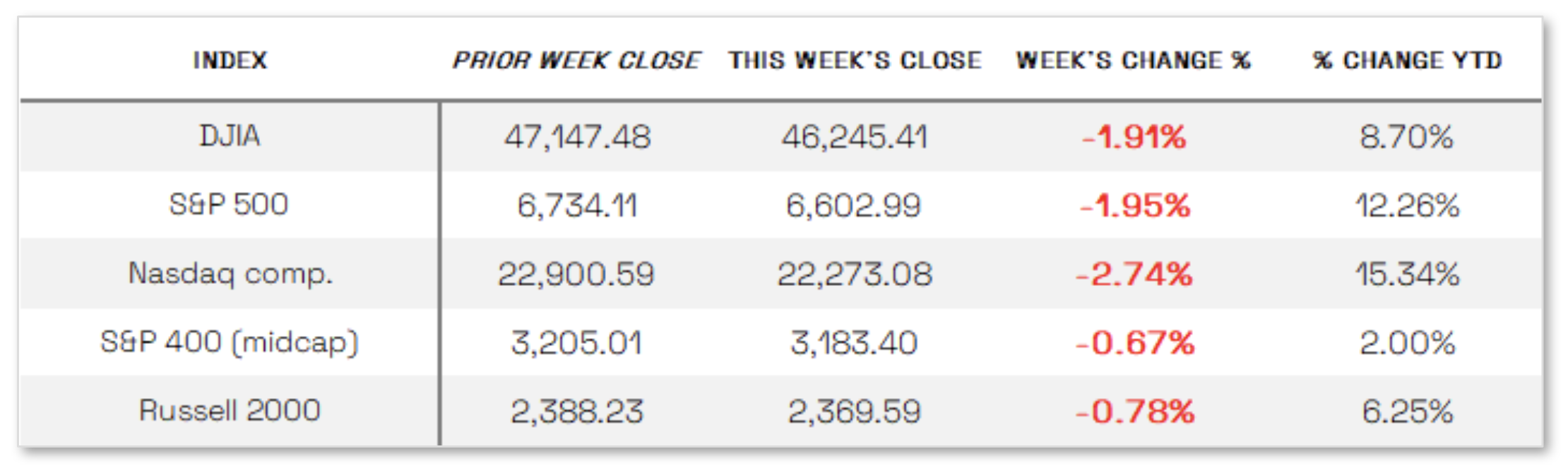The width and height of the screenshot is (1568, 473).
Task: Click S&P 500 close value 6,602.99
Action: coord(853,205)
